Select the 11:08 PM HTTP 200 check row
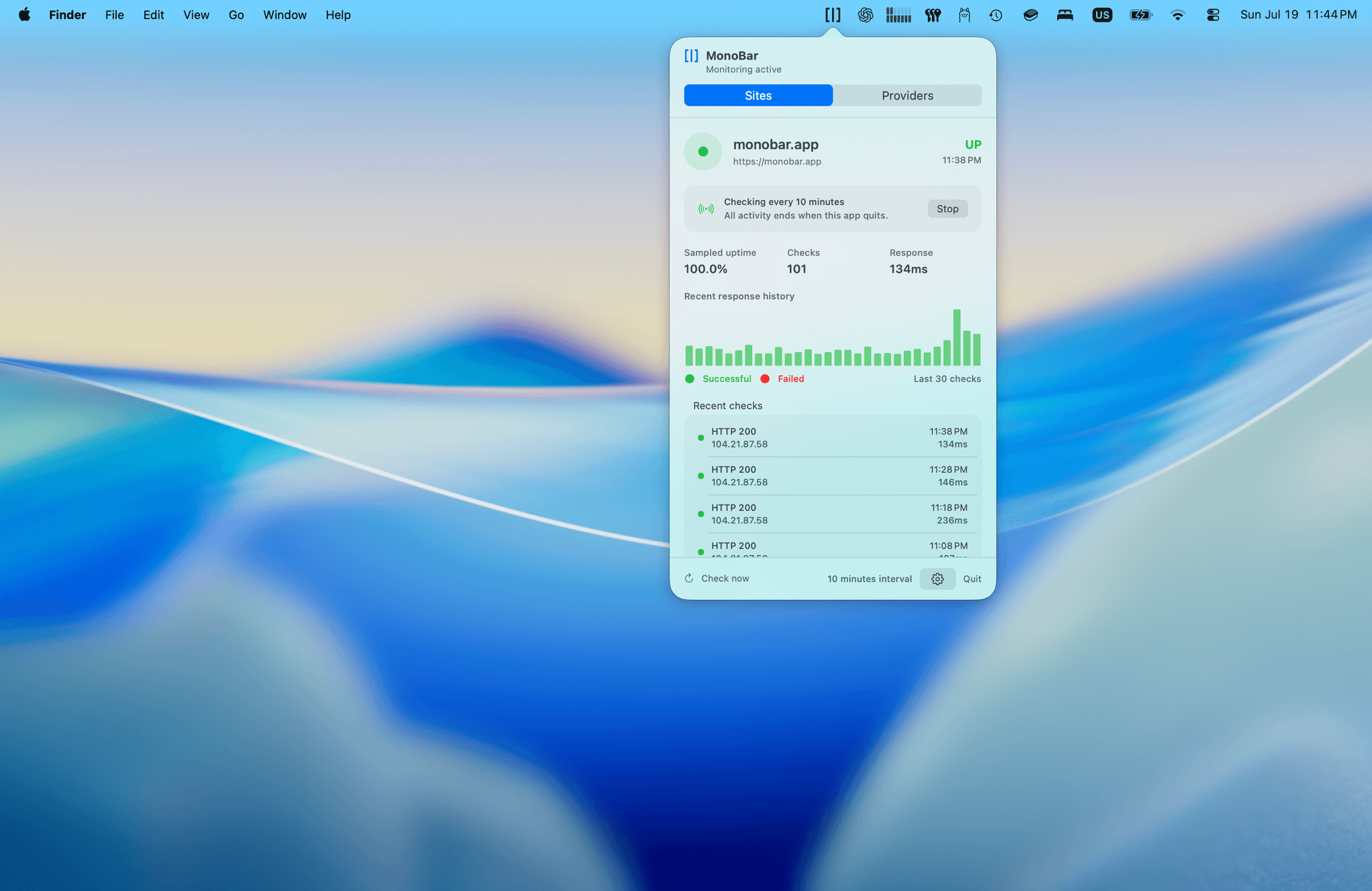The image size is (1372, 891). 832,547
